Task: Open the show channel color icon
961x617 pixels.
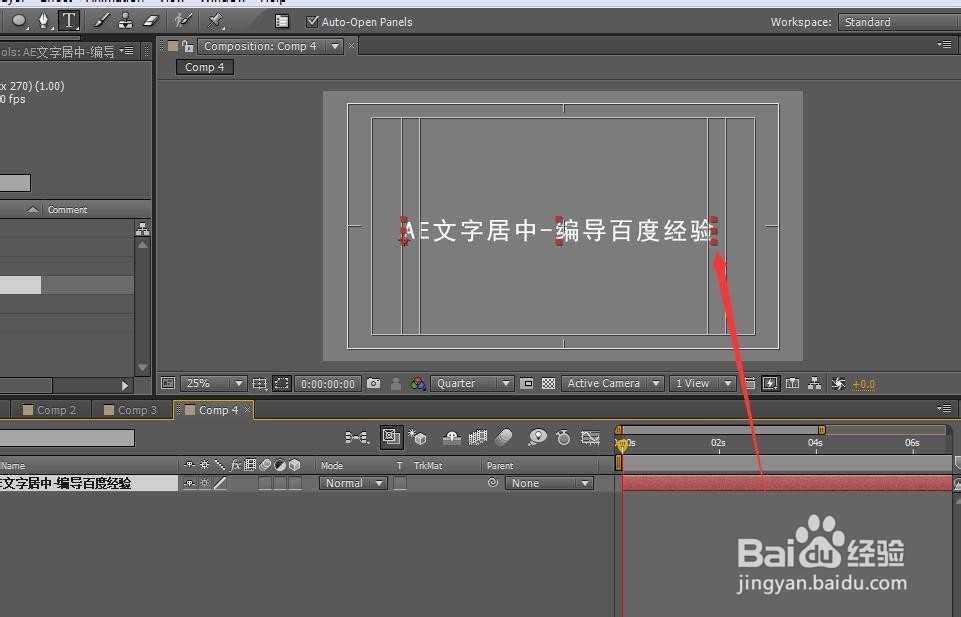Action: [x=418, y=384]
